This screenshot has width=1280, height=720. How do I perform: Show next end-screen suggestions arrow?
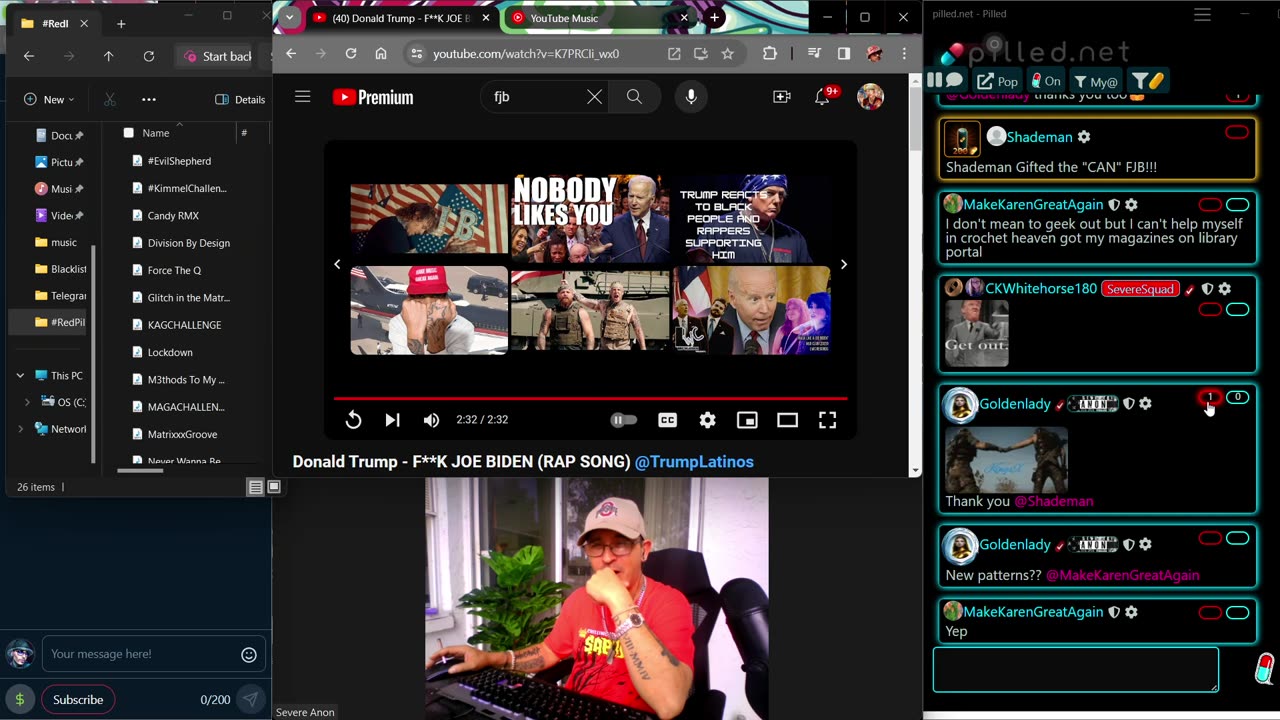(843, 264)
